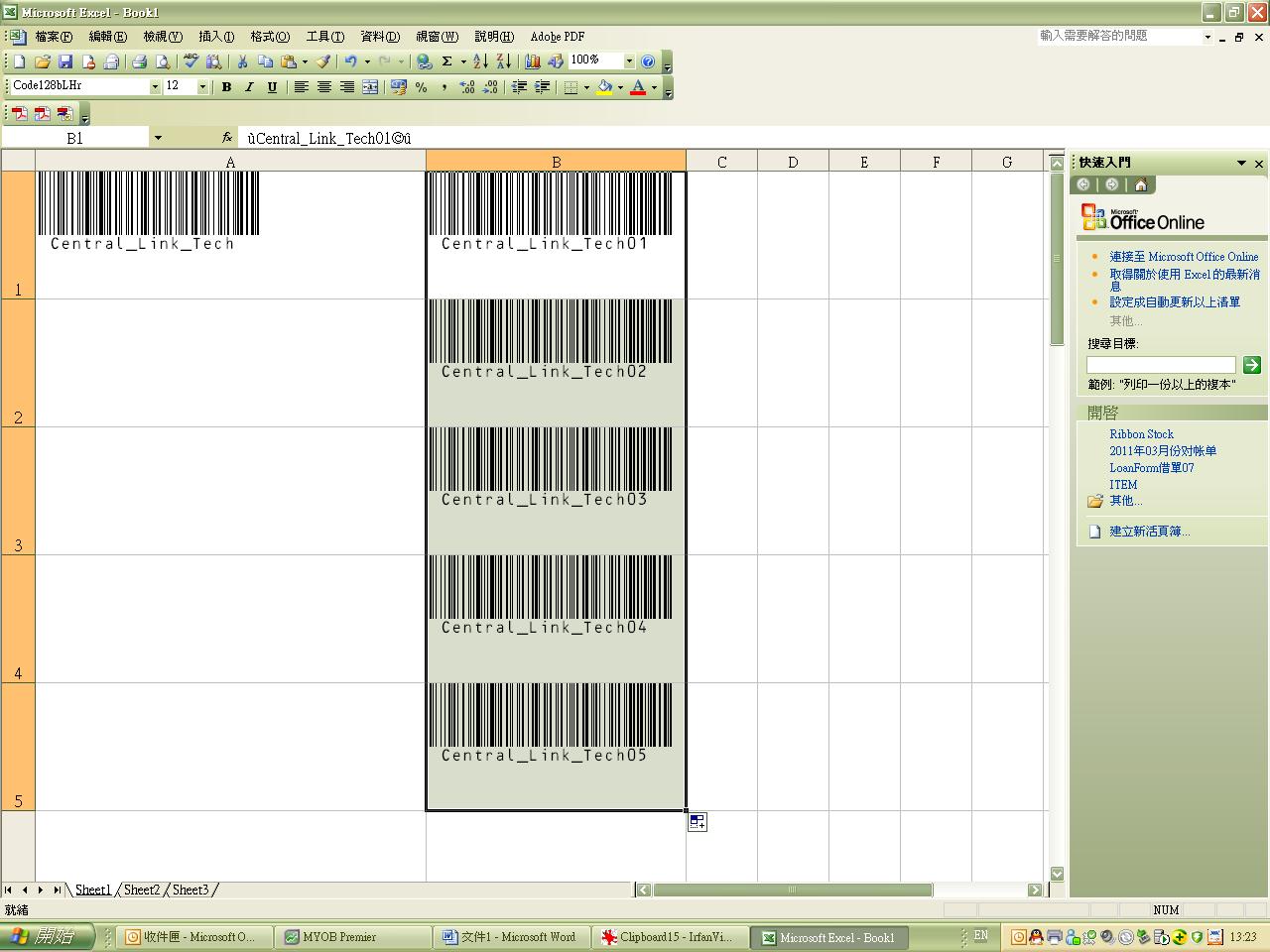The image size is (1270, 952).
Task: Apply percent style to the selection
Action: [422, 87]
